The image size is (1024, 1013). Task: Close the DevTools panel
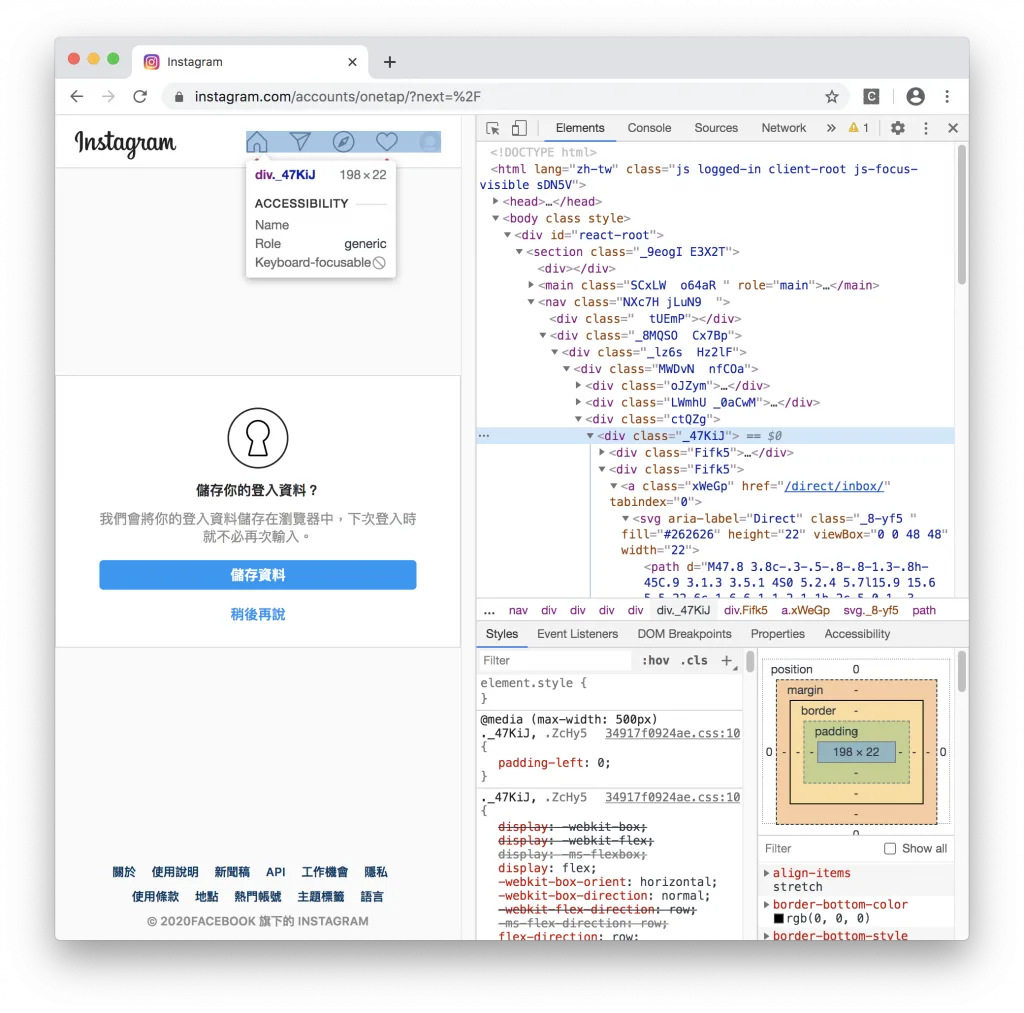tap(953, 128)
